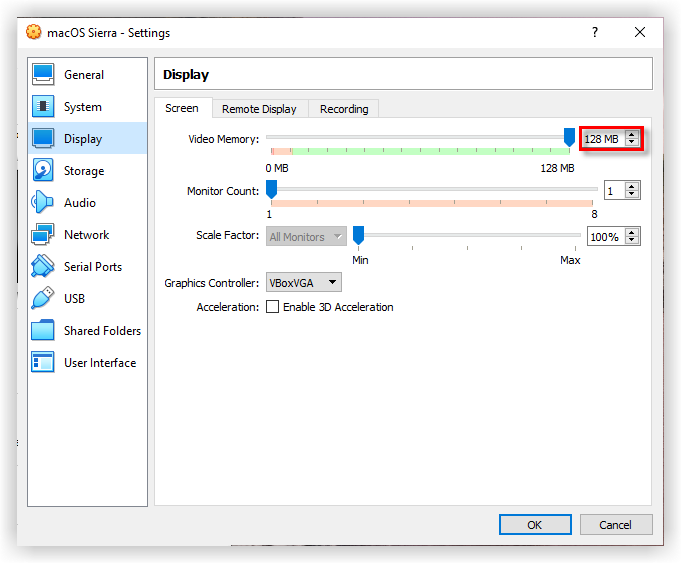This screenshot has width=682, height=564.
Task: Click the Storage disk icon
Action: coord(43,170)
